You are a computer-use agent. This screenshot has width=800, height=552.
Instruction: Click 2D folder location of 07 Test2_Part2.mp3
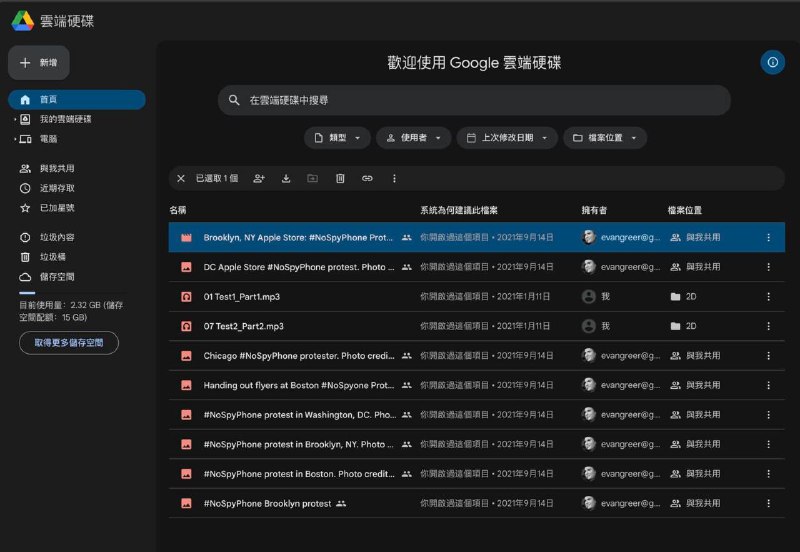(683, 326)
